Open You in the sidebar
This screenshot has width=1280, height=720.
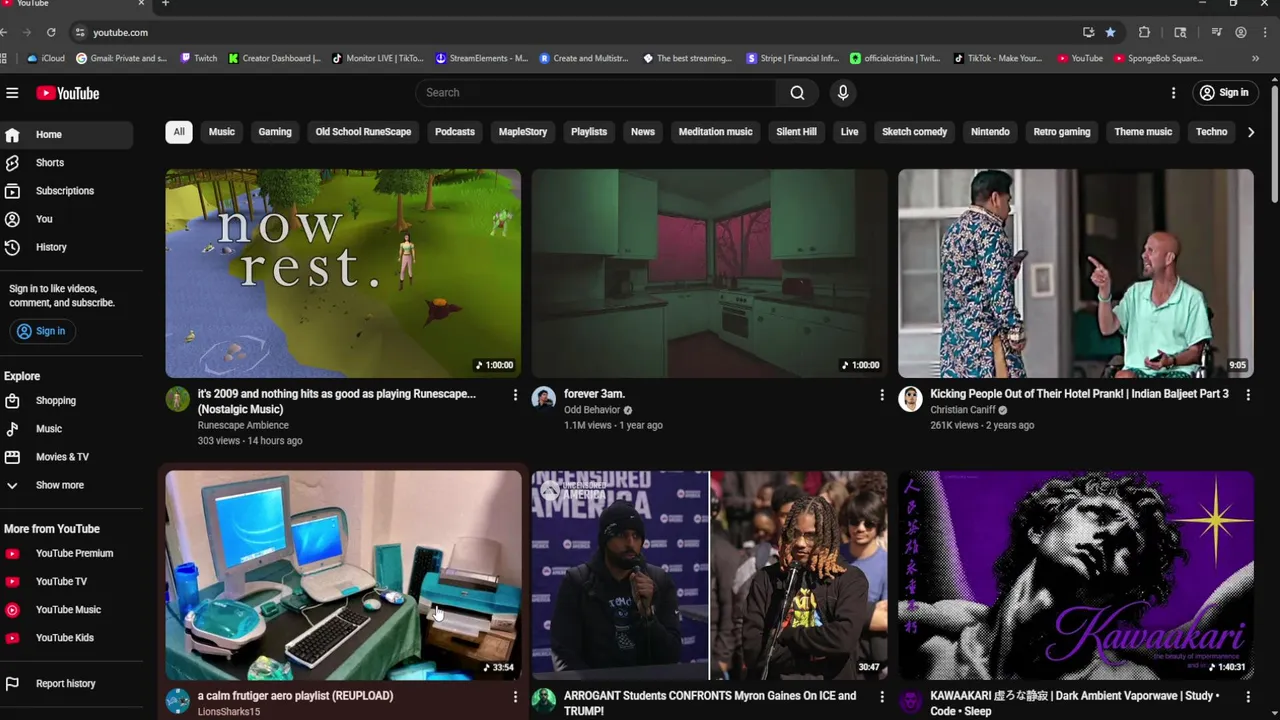pyautogui.click(x=66, y=219)
